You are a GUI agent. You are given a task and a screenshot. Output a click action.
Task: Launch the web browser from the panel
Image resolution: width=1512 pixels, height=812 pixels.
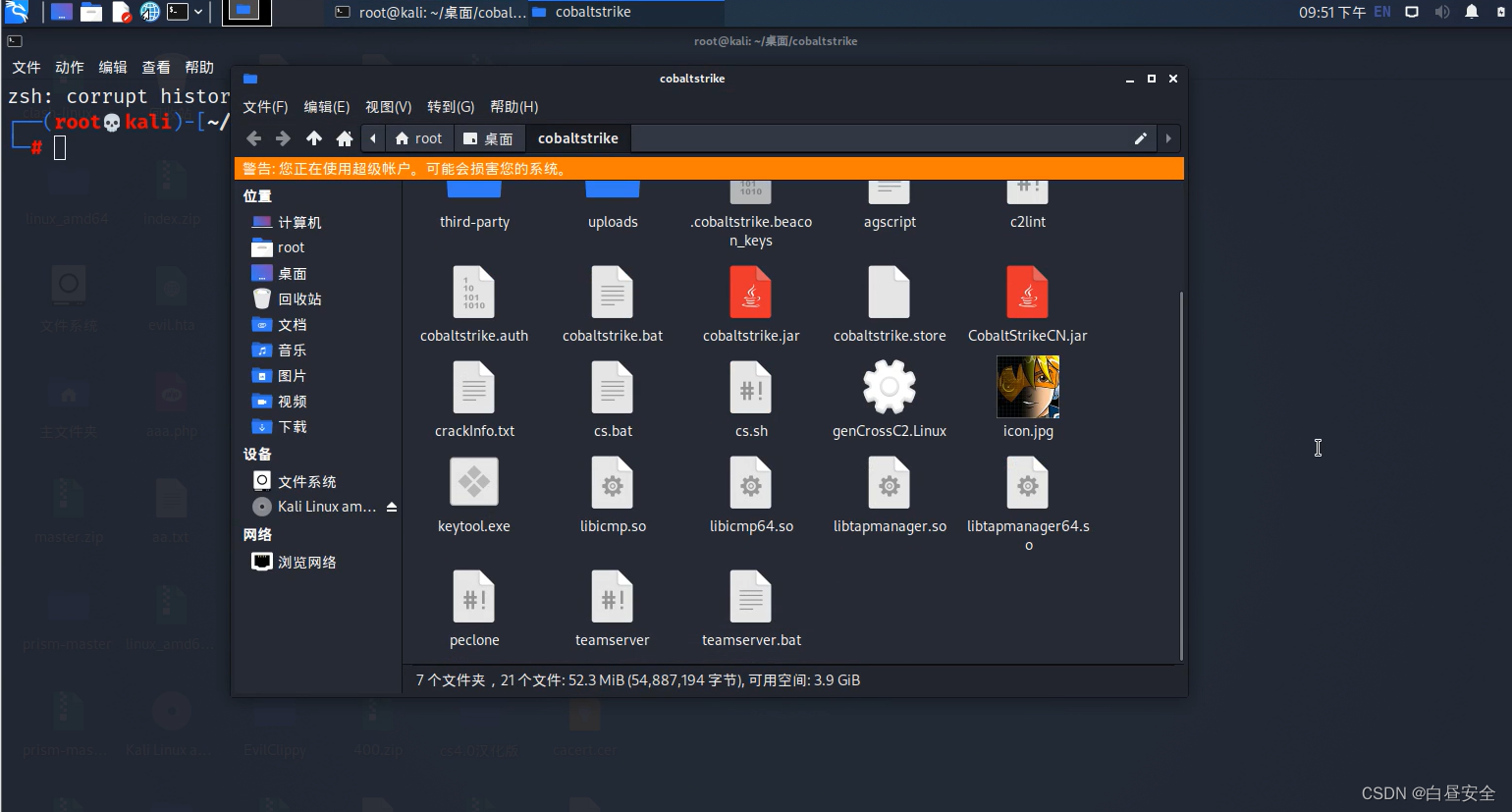(149, 12)
